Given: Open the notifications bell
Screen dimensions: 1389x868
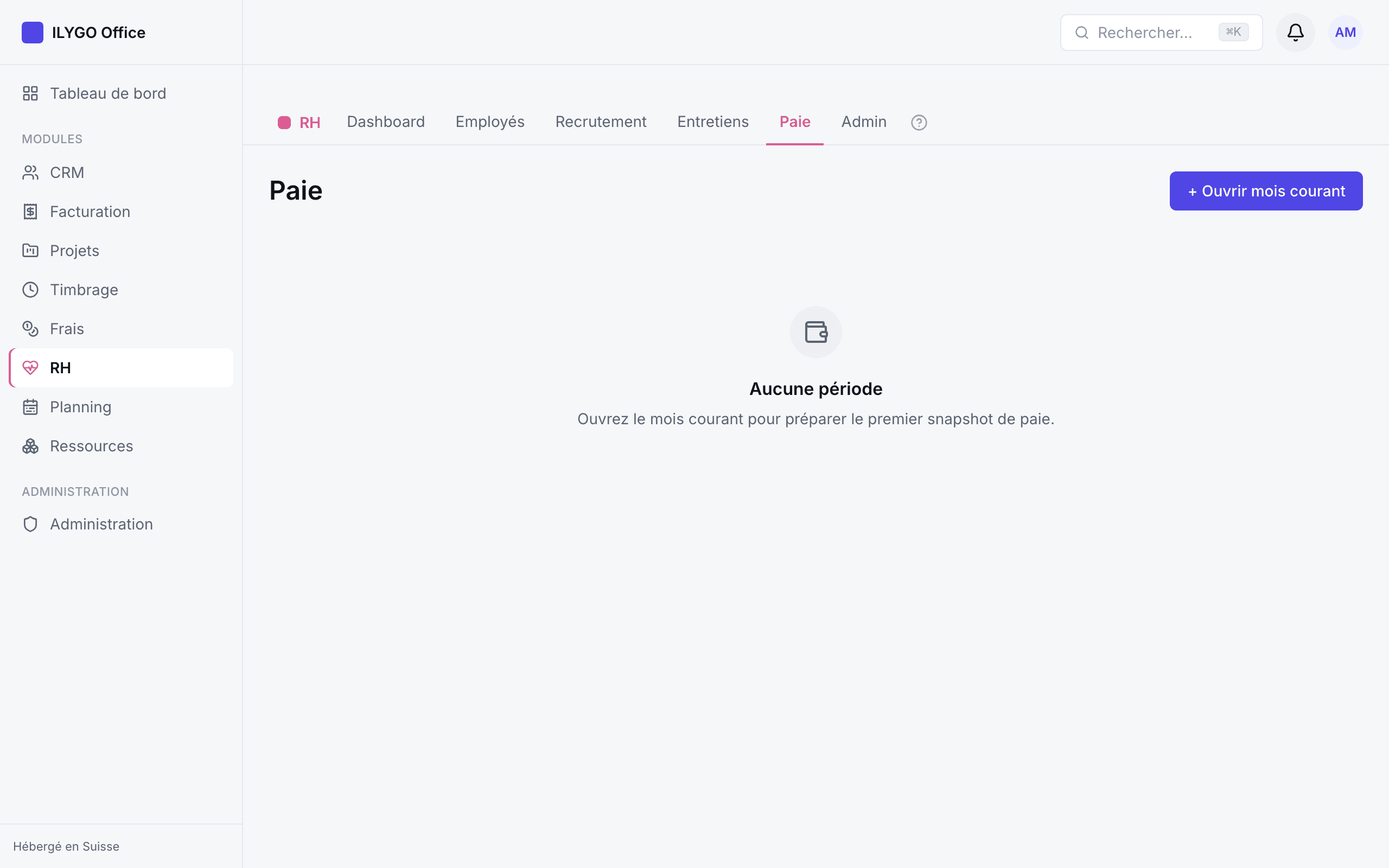Looking at the screenshot, I should 1295,32.
